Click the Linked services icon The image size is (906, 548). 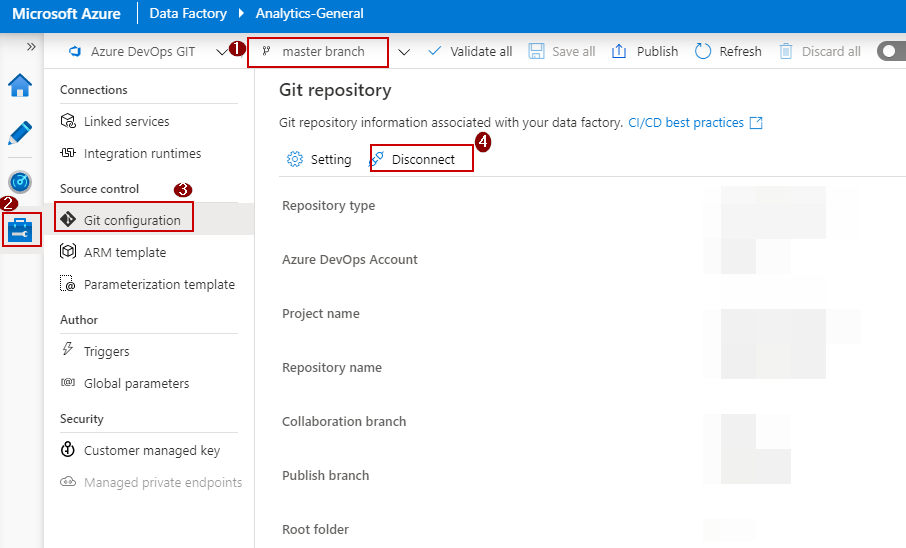click(68, 121)
